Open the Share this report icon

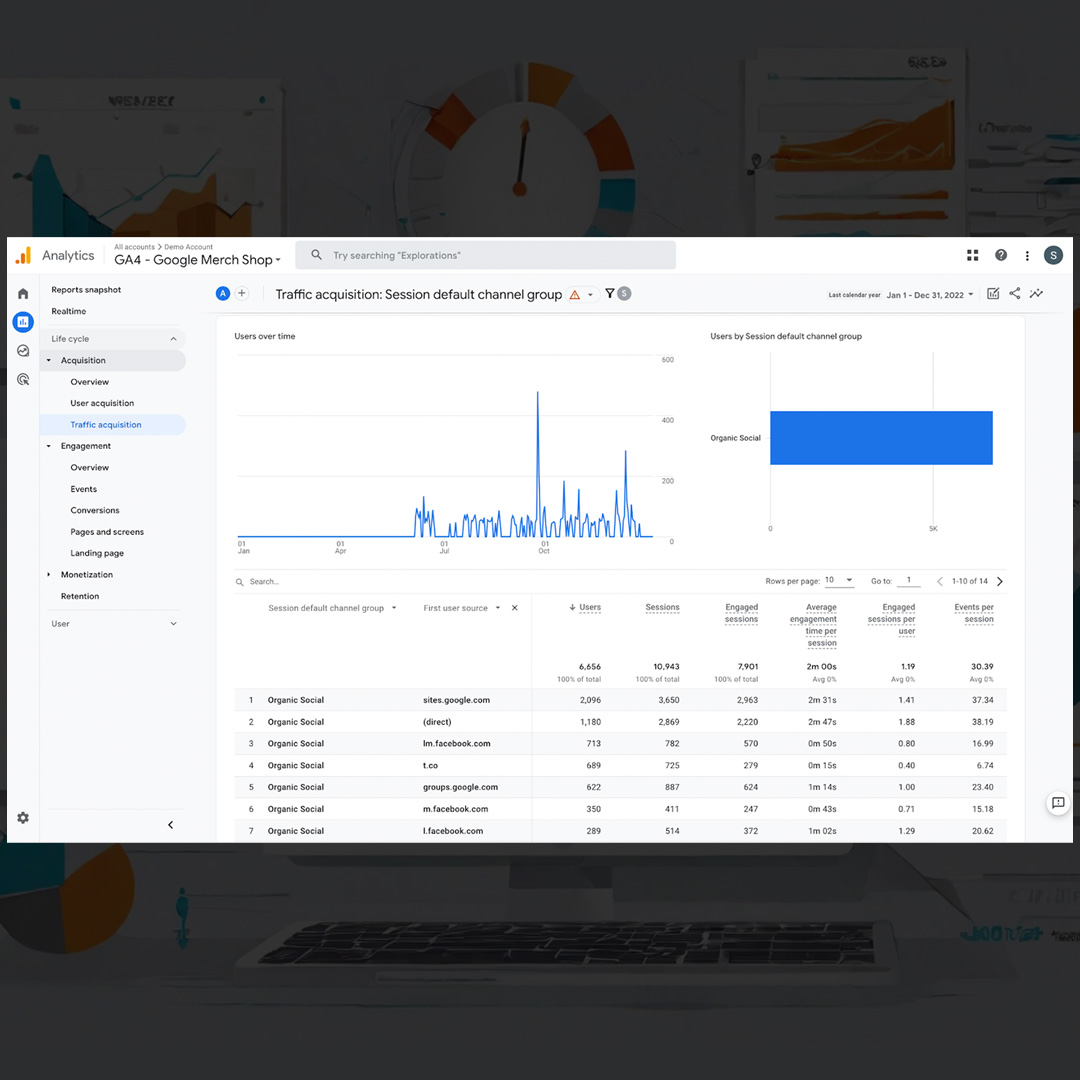click(x=1014, y=293)
